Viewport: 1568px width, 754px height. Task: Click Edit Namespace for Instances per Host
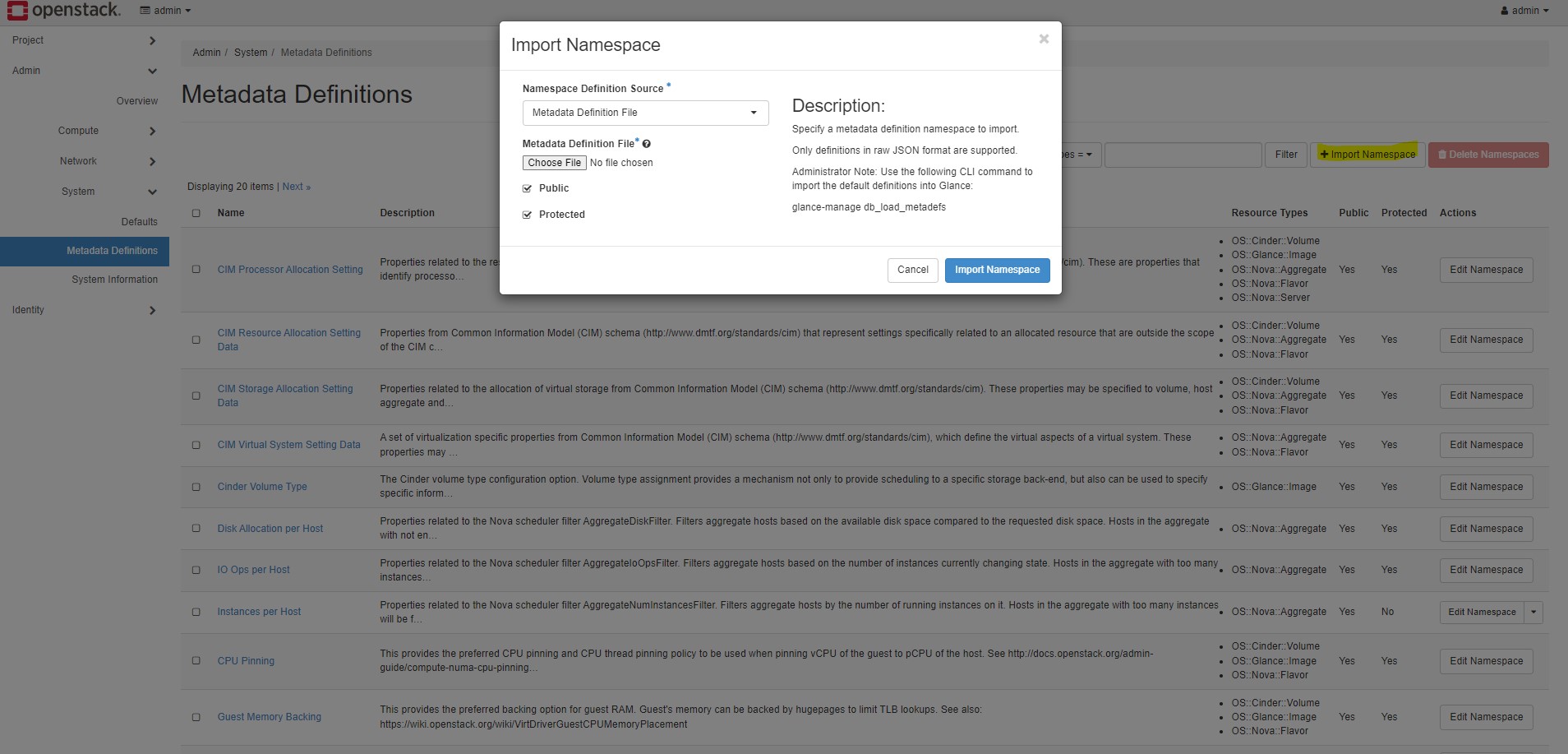click(1482, 612)
